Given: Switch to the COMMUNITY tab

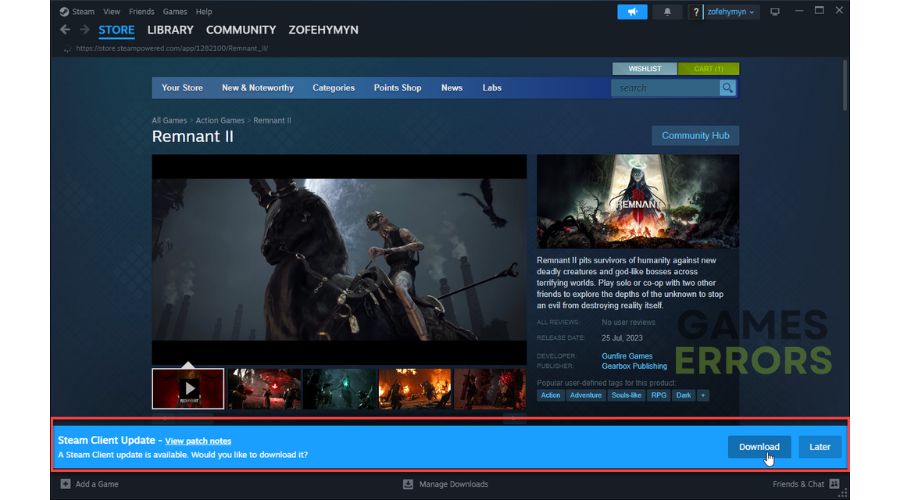Looking at the screenshot, I should (241, 30).
